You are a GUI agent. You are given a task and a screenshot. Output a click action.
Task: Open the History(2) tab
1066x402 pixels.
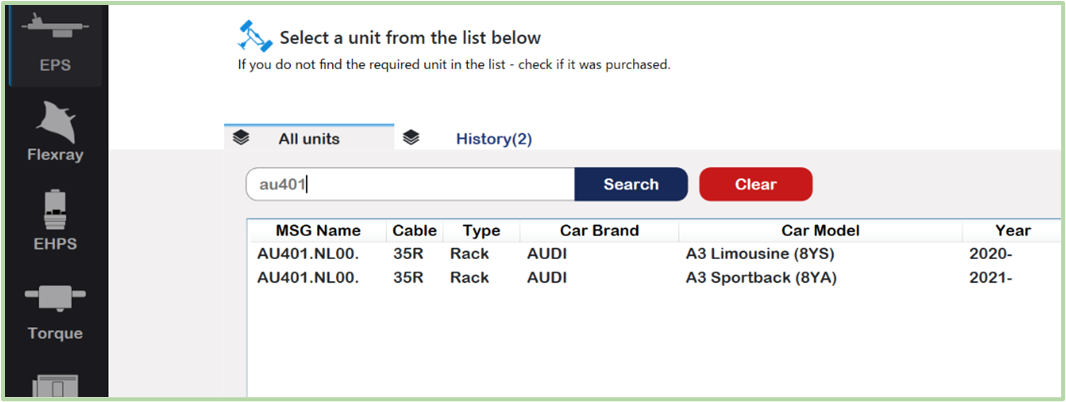click(x=494, y=139)
